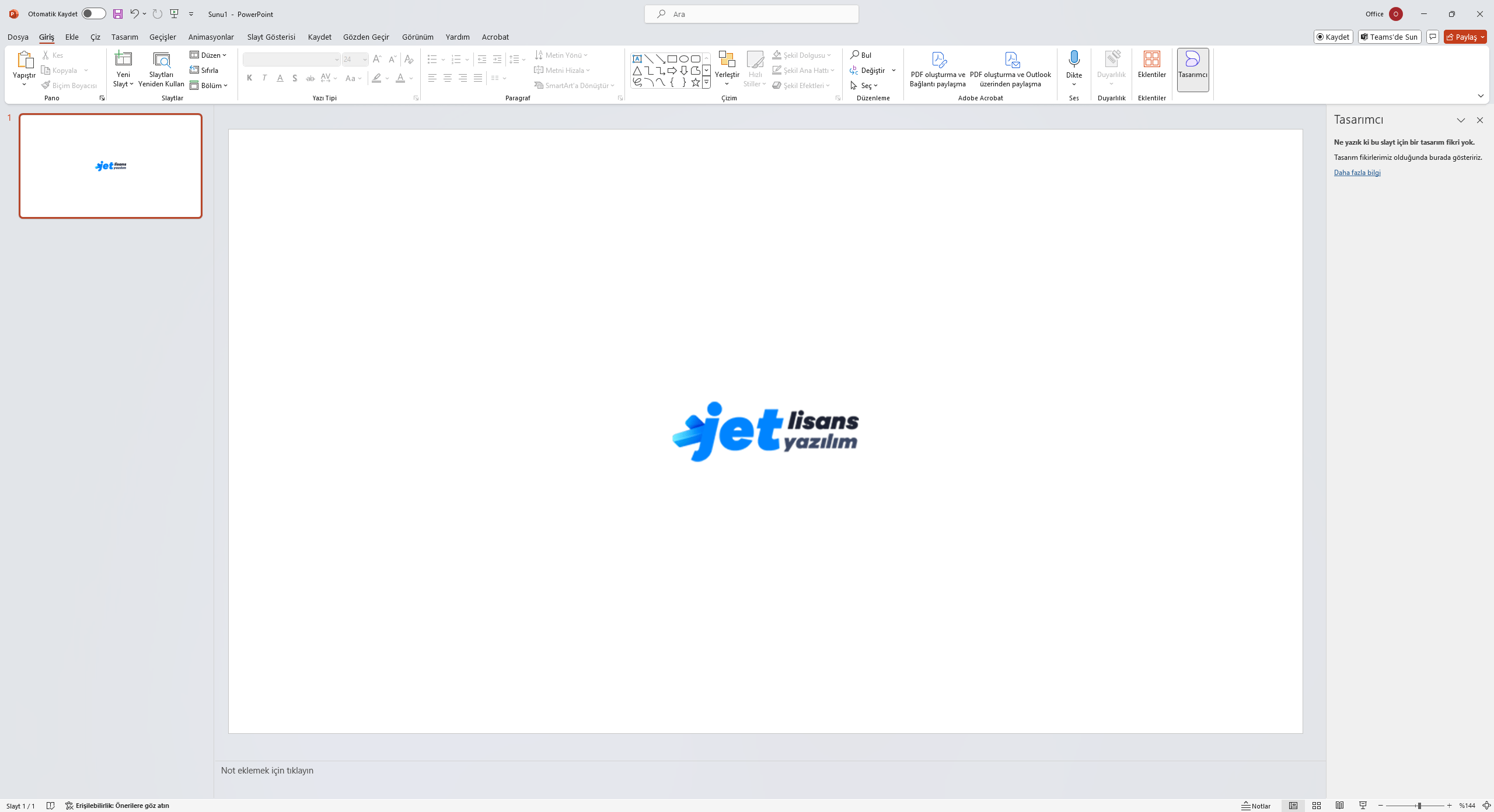Screen dimensions: 1494x812
Task: Click the Dikte microphone icon
Action: pyautogui.click(x=1074, y=60)
